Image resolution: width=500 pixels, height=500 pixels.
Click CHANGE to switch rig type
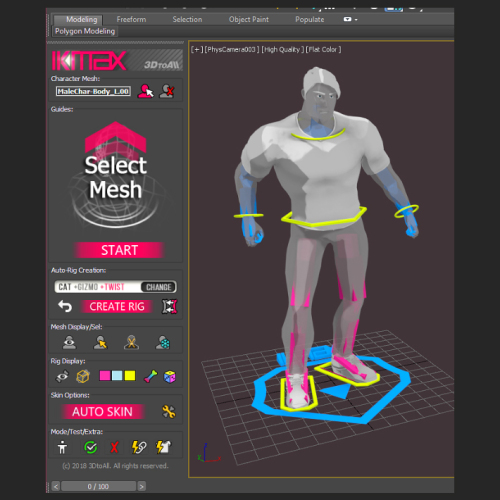159,287
